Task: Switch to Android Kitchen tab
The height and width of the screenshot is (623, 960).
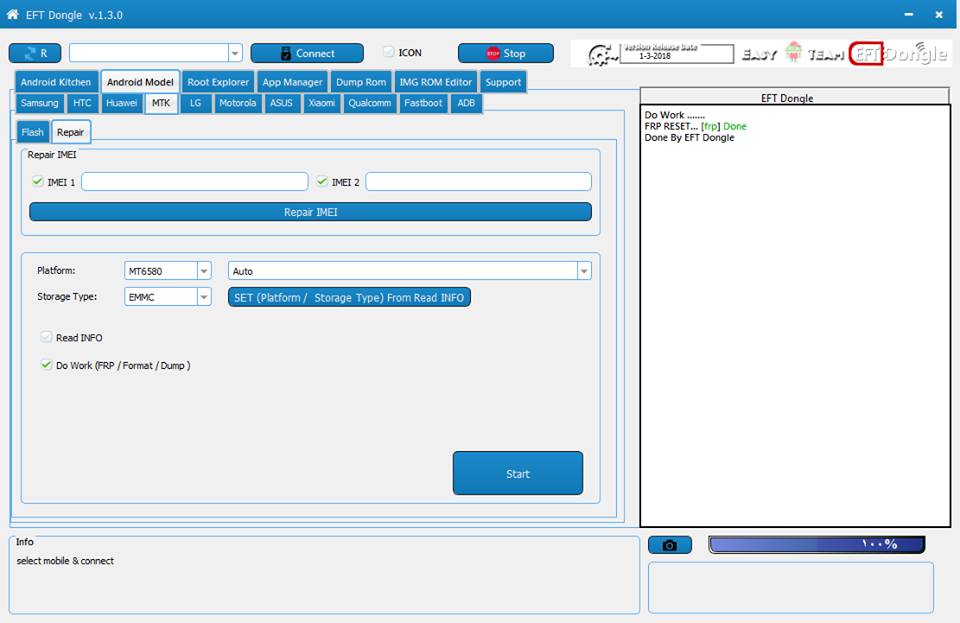Action: point(56,82)
